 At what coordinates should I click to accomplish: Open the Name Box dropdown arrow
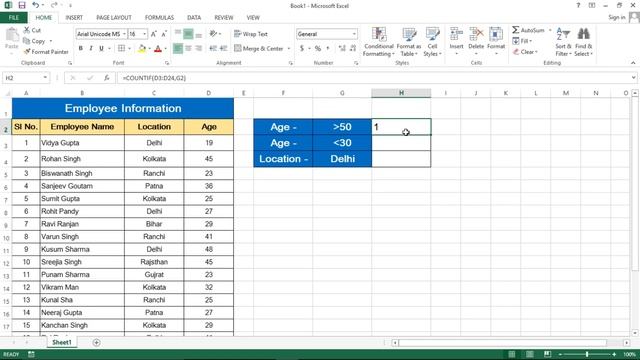click(45, 78)
